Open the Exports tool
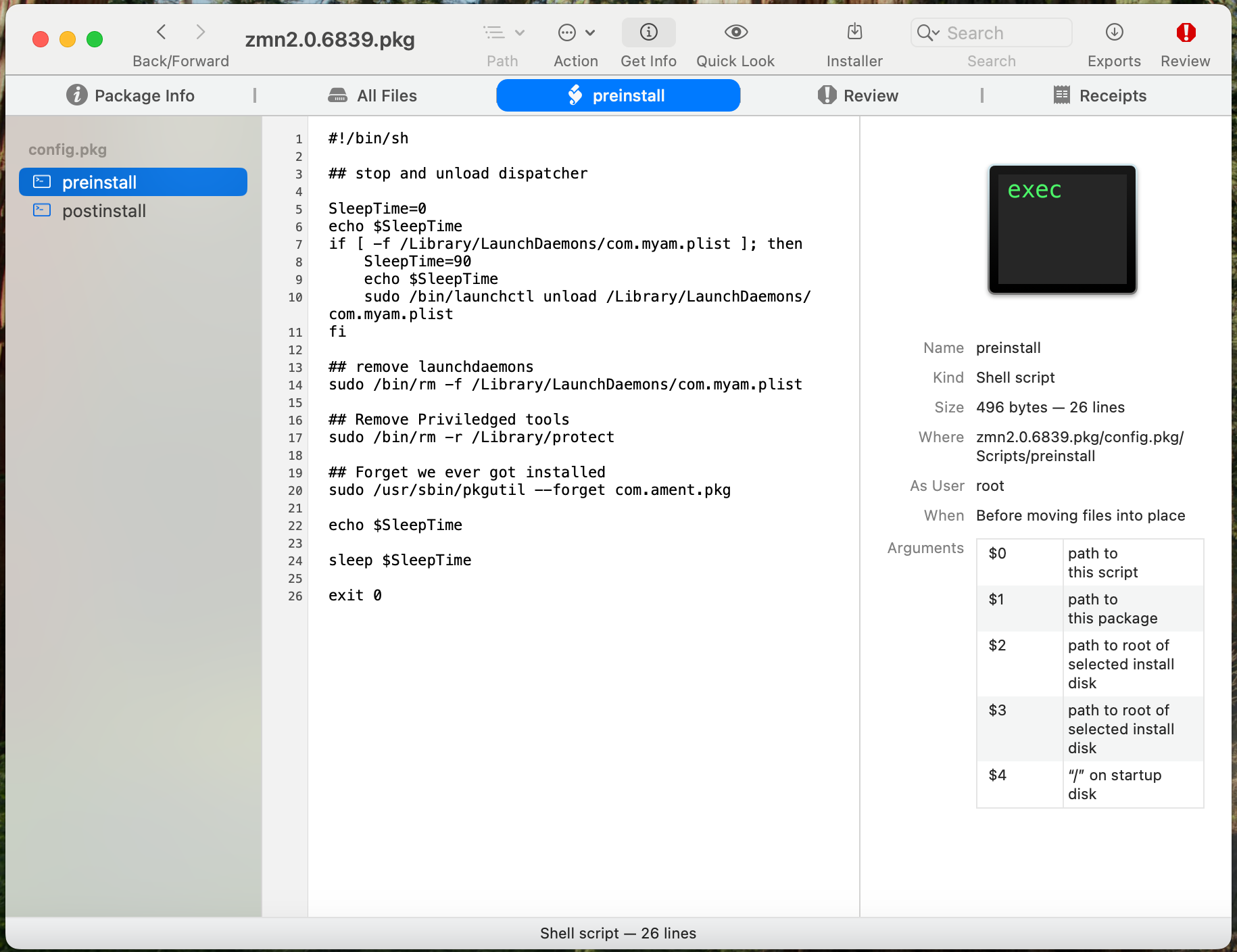Viewport: 1237px width, 952px height. 1113,32
